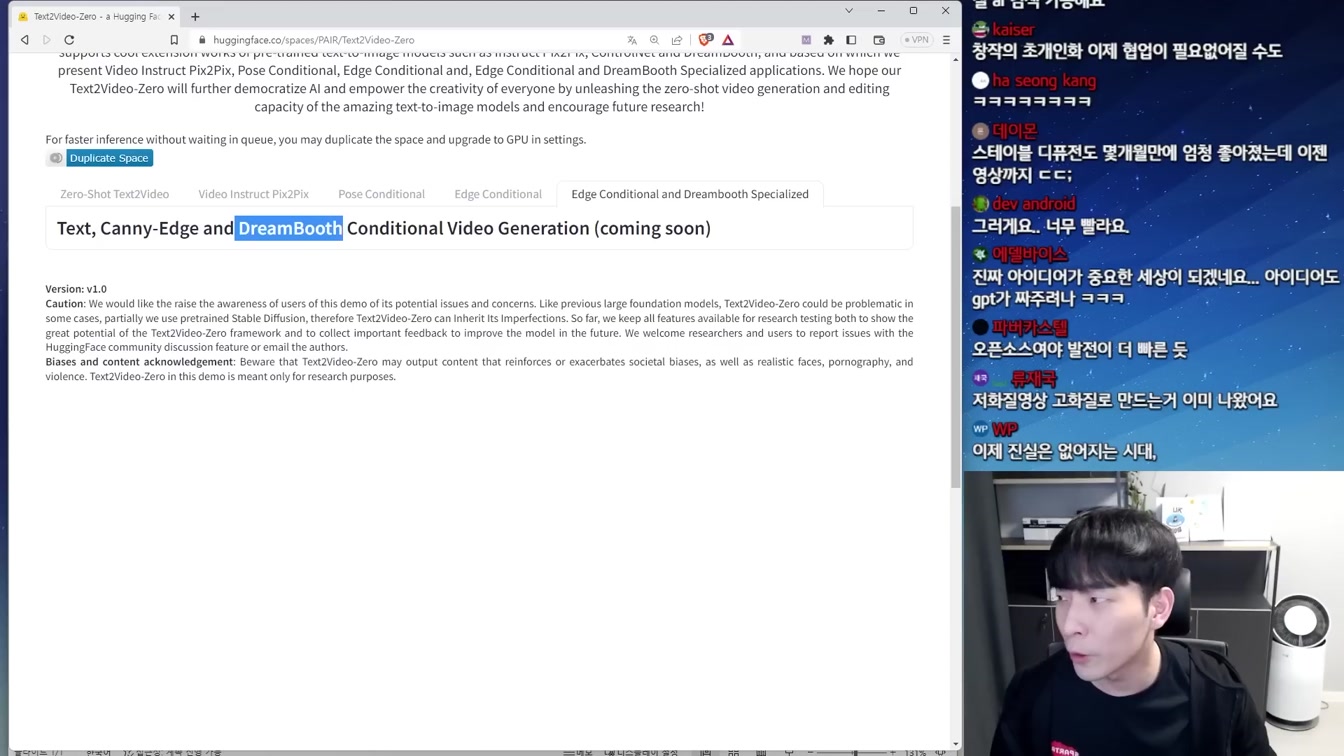Image resolution: width=1344 pixels, height=756 pixels.
Task: Click chat username 'kaiser'
Action: coord(1013,30)
